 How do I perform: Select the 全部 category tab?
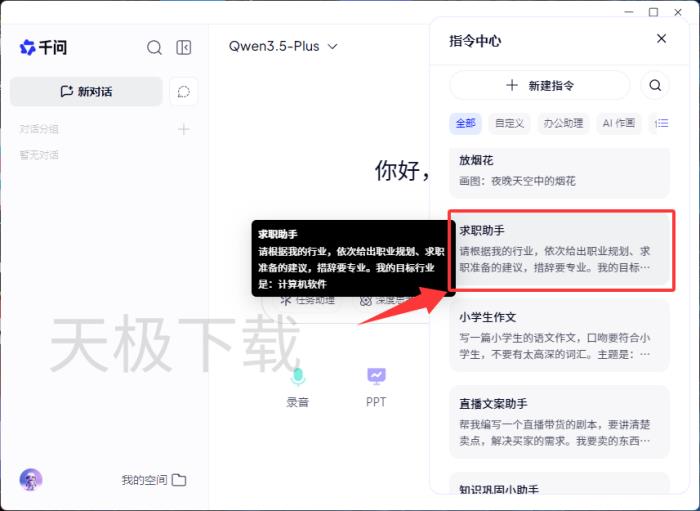click(x=466, y=124)
